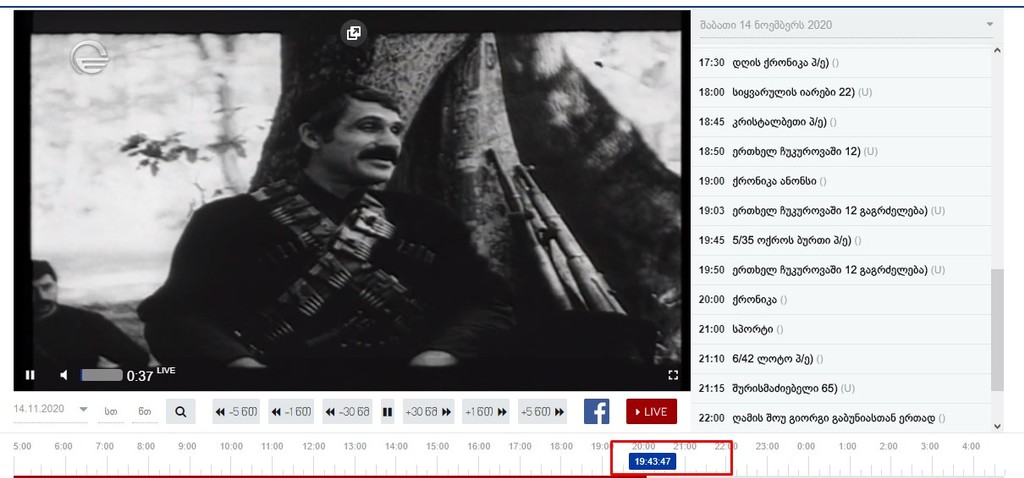Image resolution: width=1024 pixels, height=478 pixels.
Task: Jump to 7:00 on the timeline
Action: tap(104, 446)
